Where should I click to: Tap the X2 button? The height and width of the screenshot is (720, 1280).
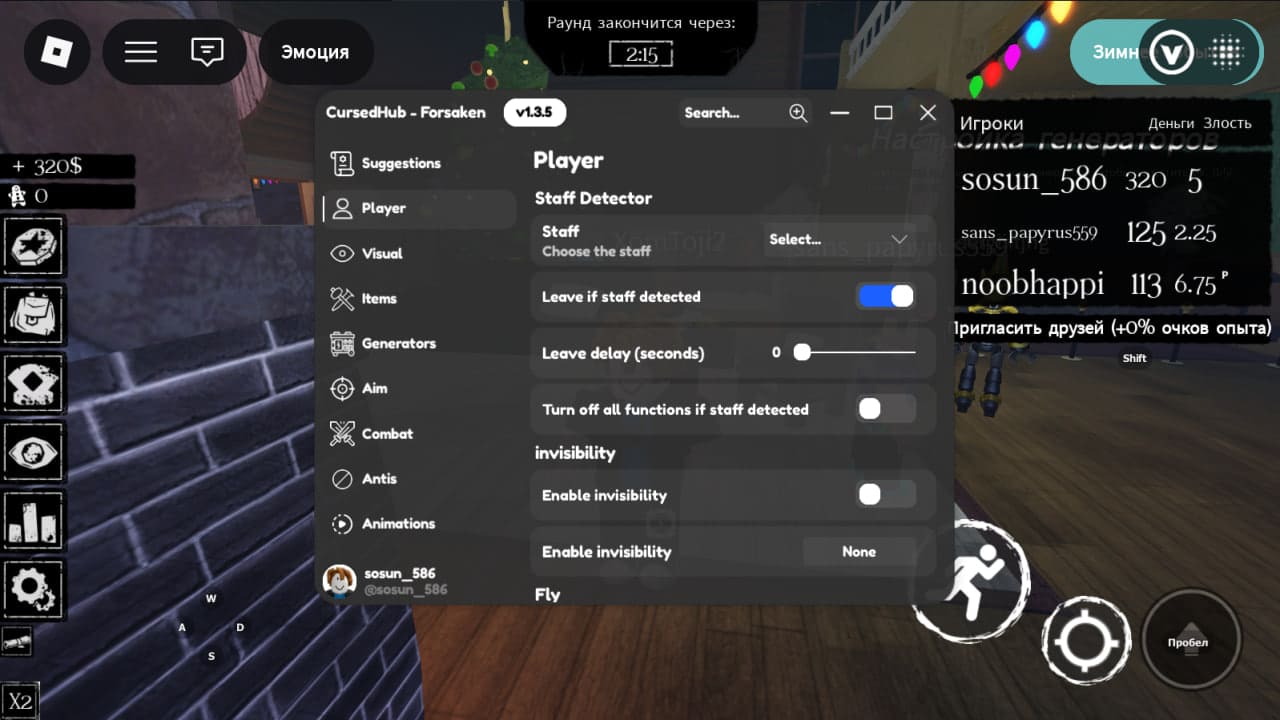pos(20,701)
